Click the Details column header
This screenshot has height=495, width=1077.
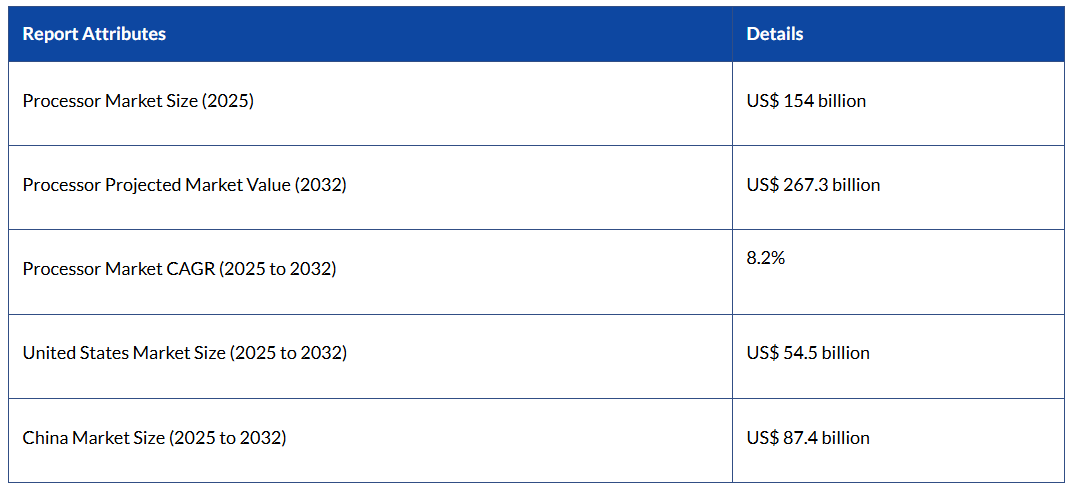tap(774, 34)
